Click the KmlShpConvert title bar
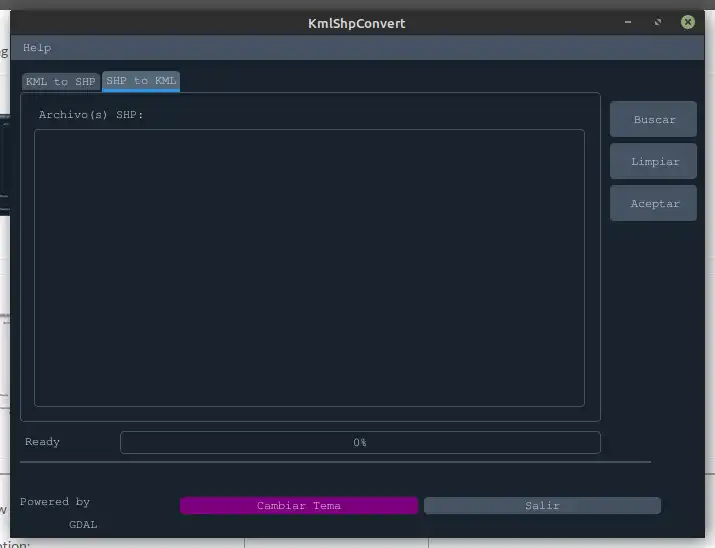The width and height of the screenshot is (715, 548). (357, 23)
